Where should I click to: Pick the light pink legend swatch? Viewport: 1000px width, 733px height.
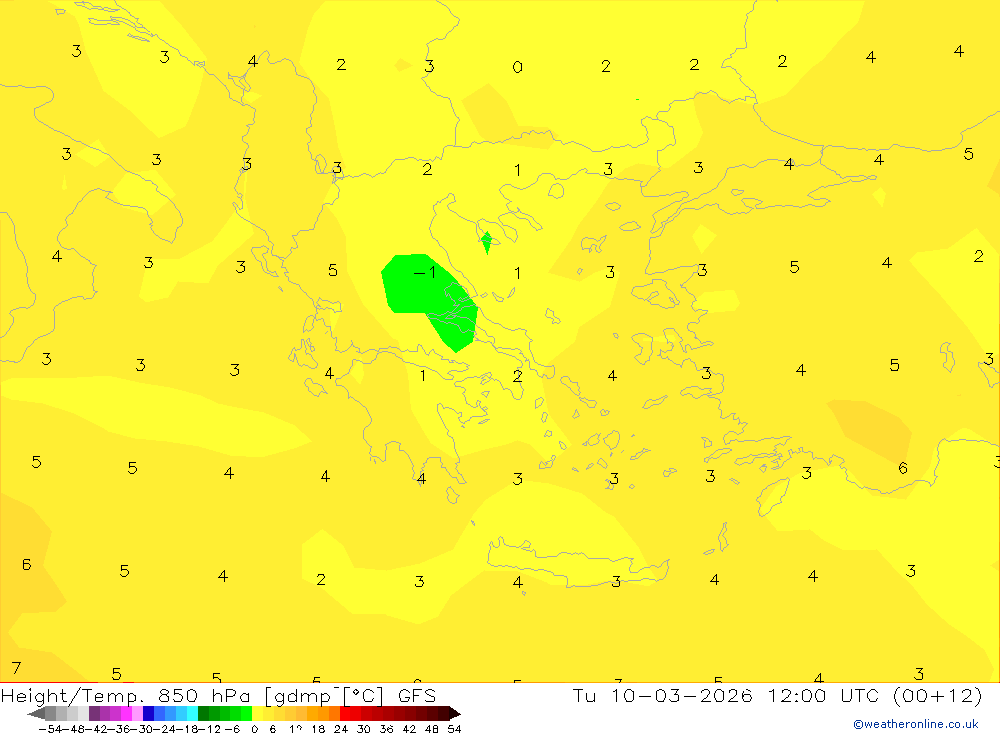click(137, 713)
